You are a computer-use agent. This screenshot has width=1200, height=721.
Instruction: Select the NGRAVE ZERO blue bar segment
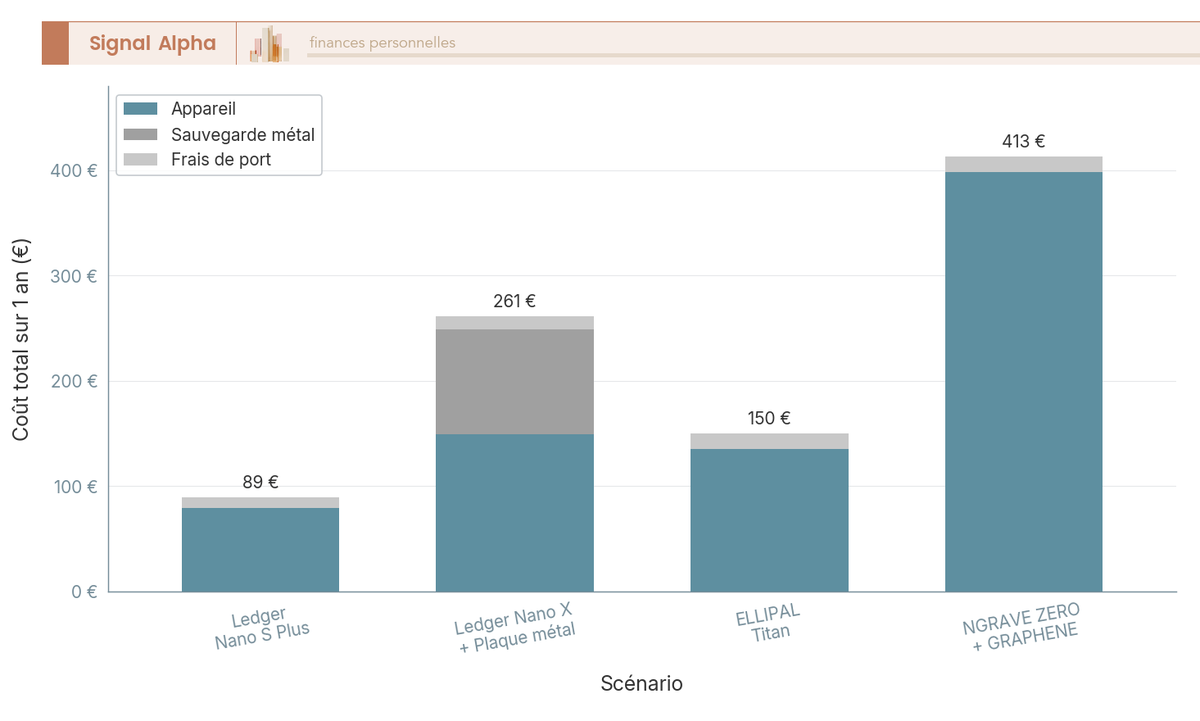coord(1023,382)
